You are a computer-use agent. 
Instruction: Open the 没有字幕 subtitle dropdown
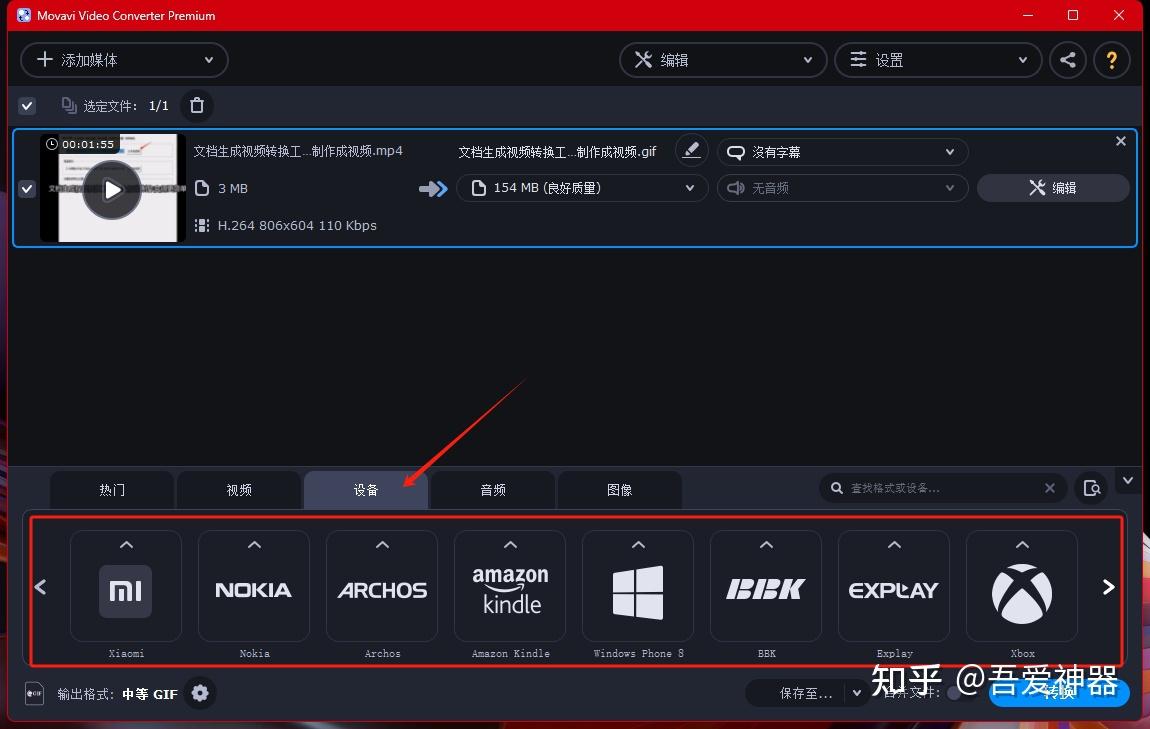842,152
